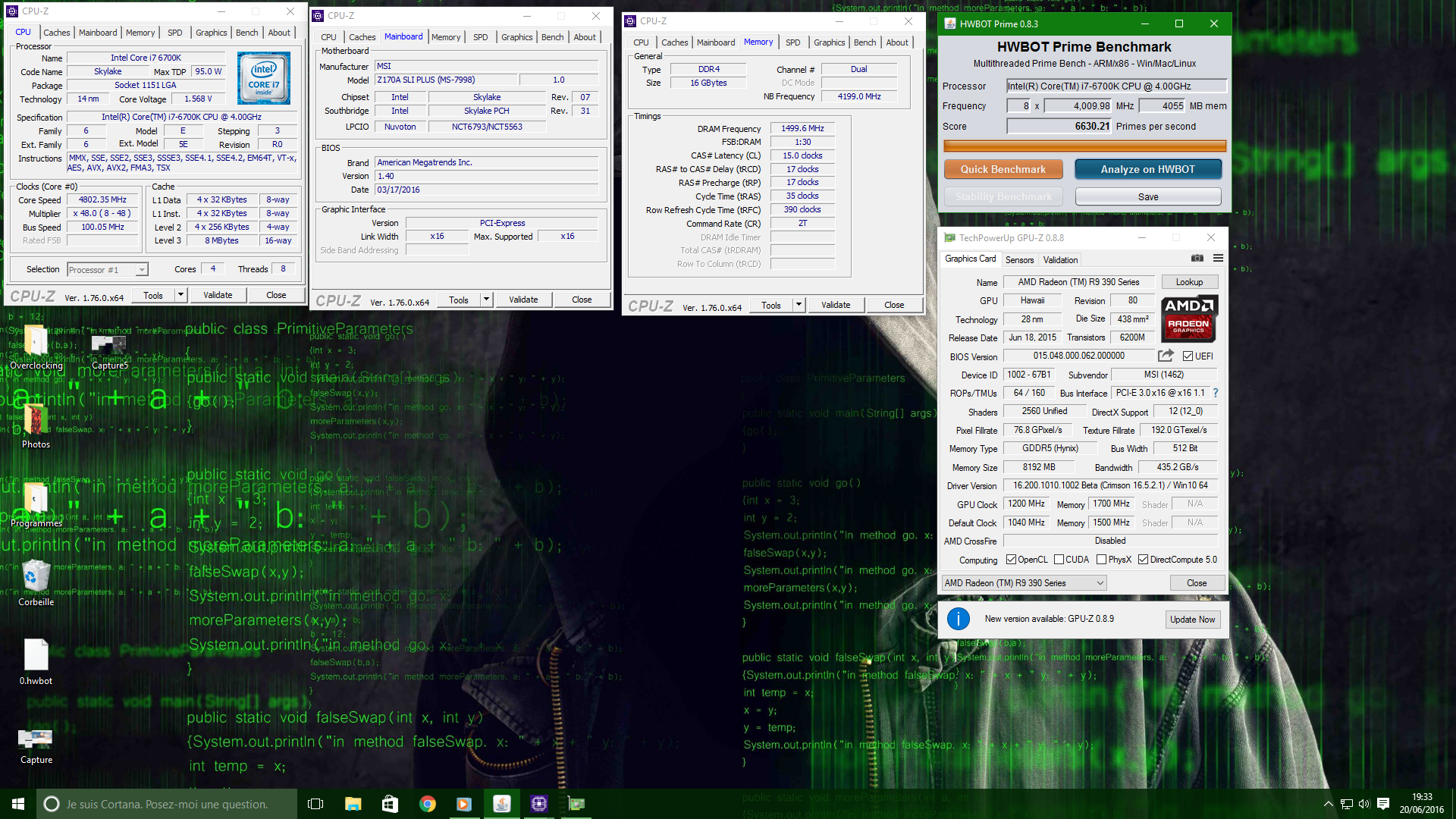Viewport: 1456px width, 819px height.
Task: Toggle OpenCL checkbox
Action: coord(1011,560)
